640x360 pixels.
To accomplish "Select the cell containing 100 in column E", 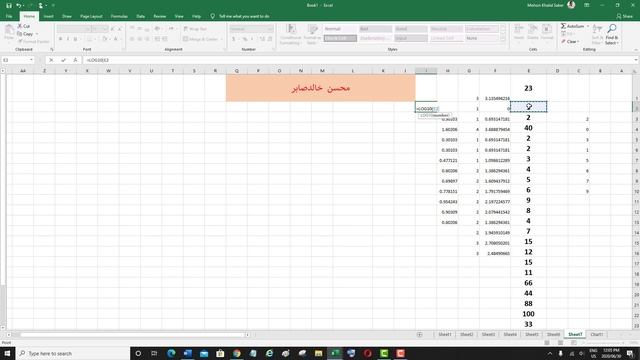I will (x=528, y=314).
